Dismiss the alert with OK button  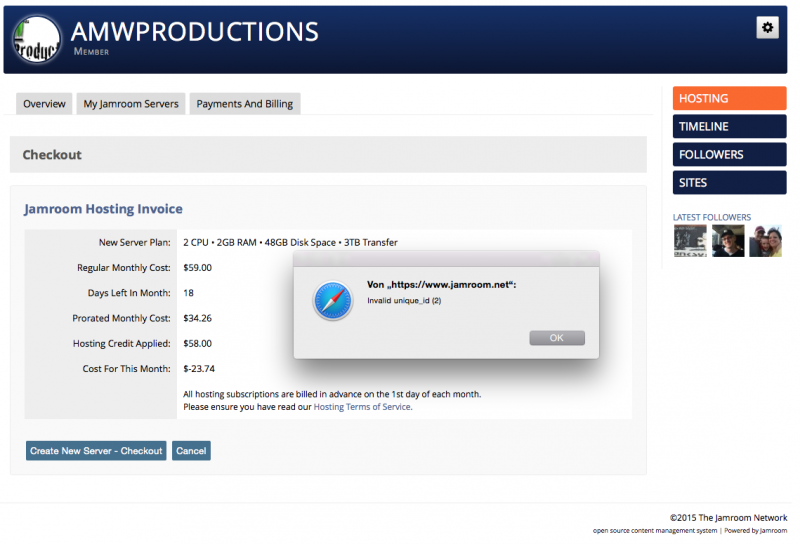pos(557,338)
